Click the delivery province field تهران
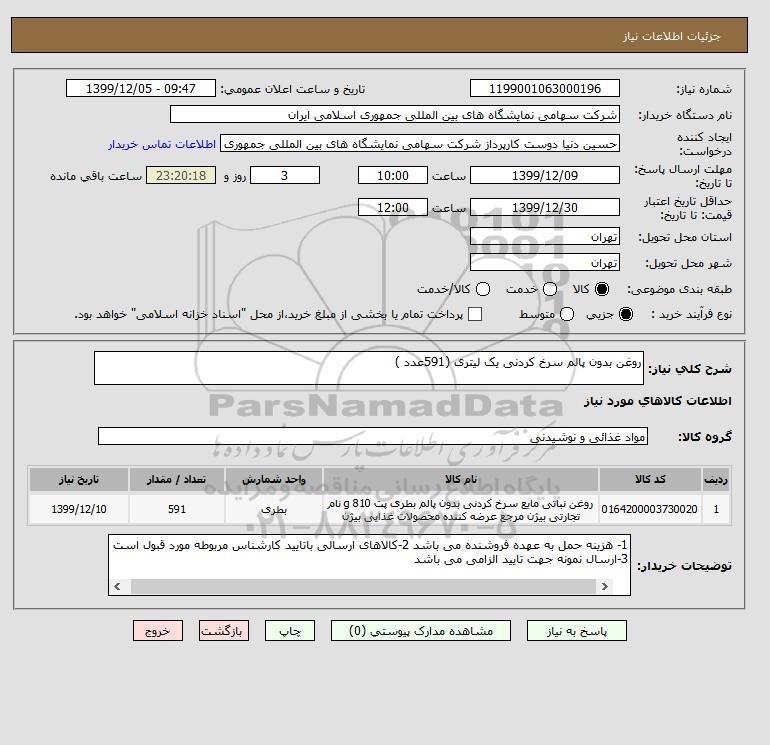Screen dimensions: 770x745 click(545, 236)
